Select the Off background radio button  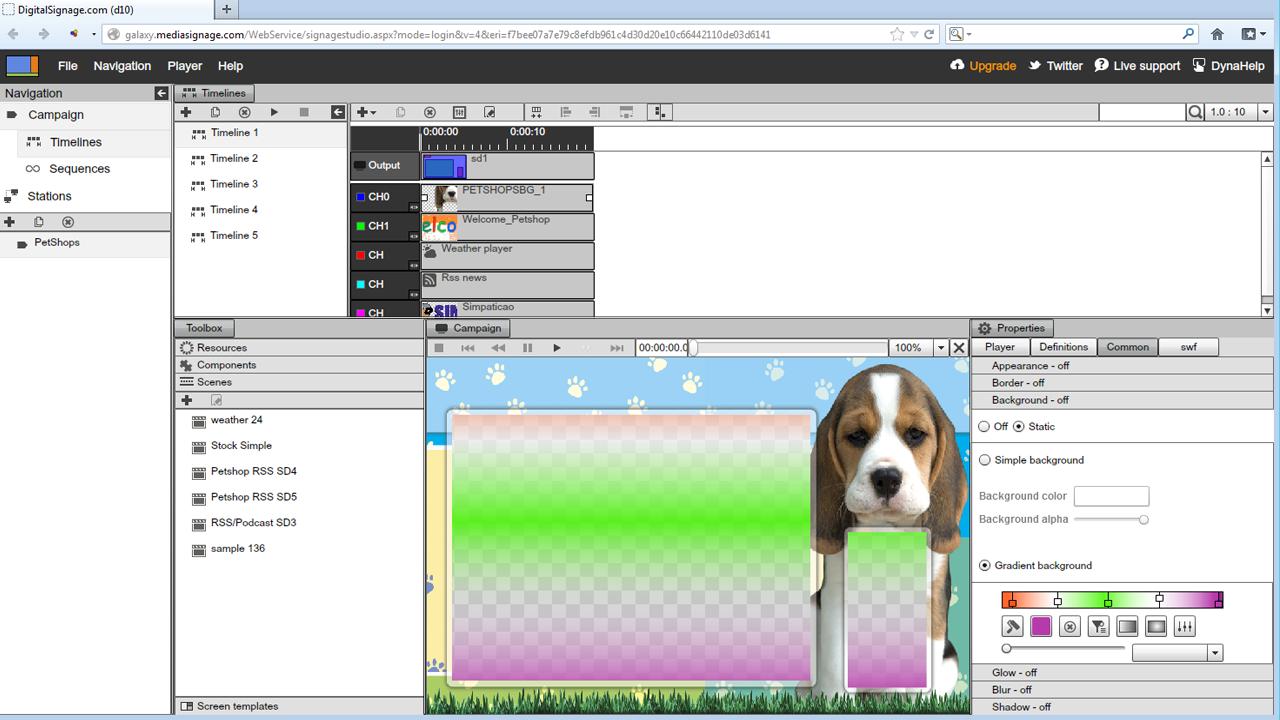point(985,426)
